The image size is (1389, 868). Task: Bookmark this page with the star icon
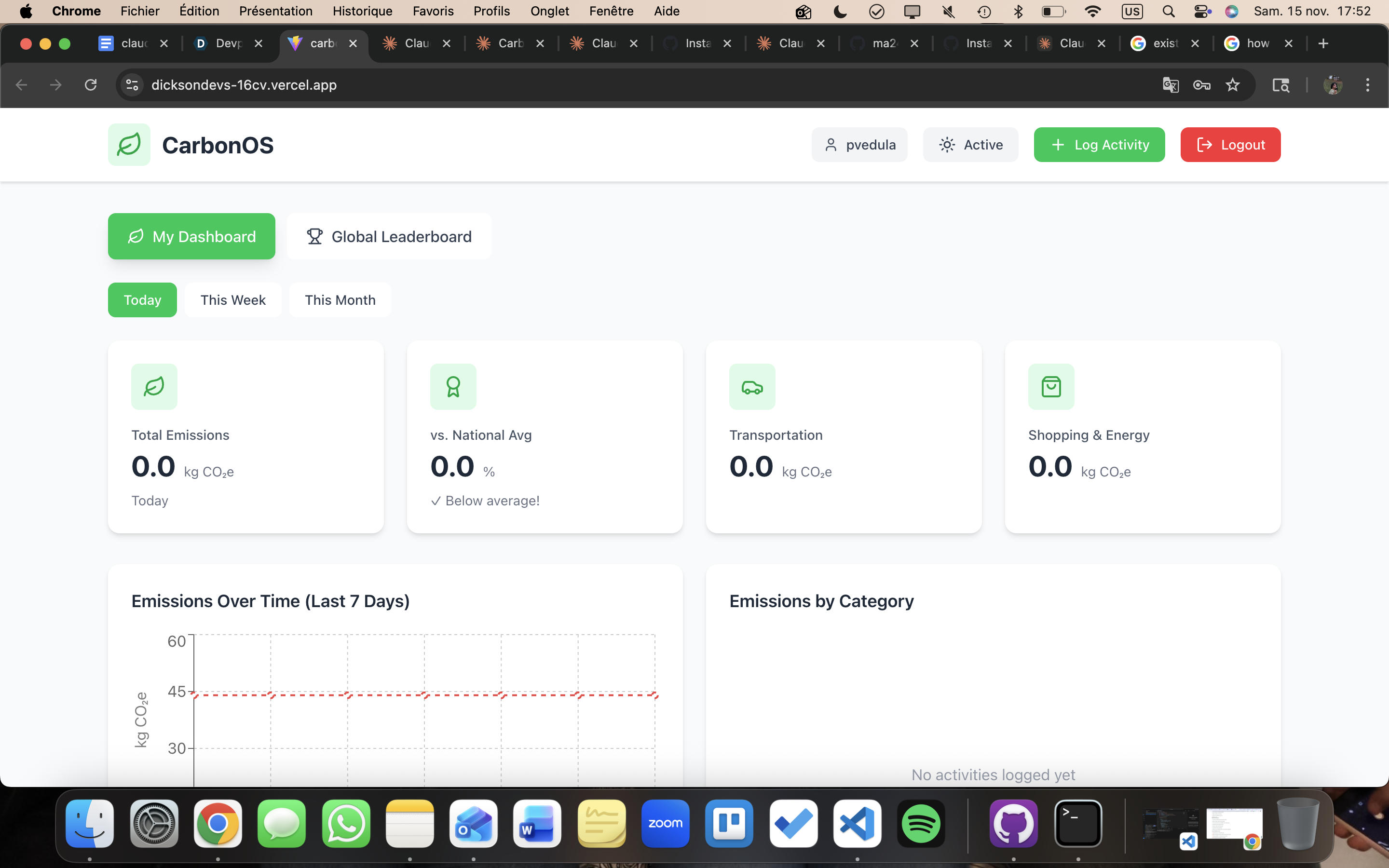click(x=1232, y=85)
